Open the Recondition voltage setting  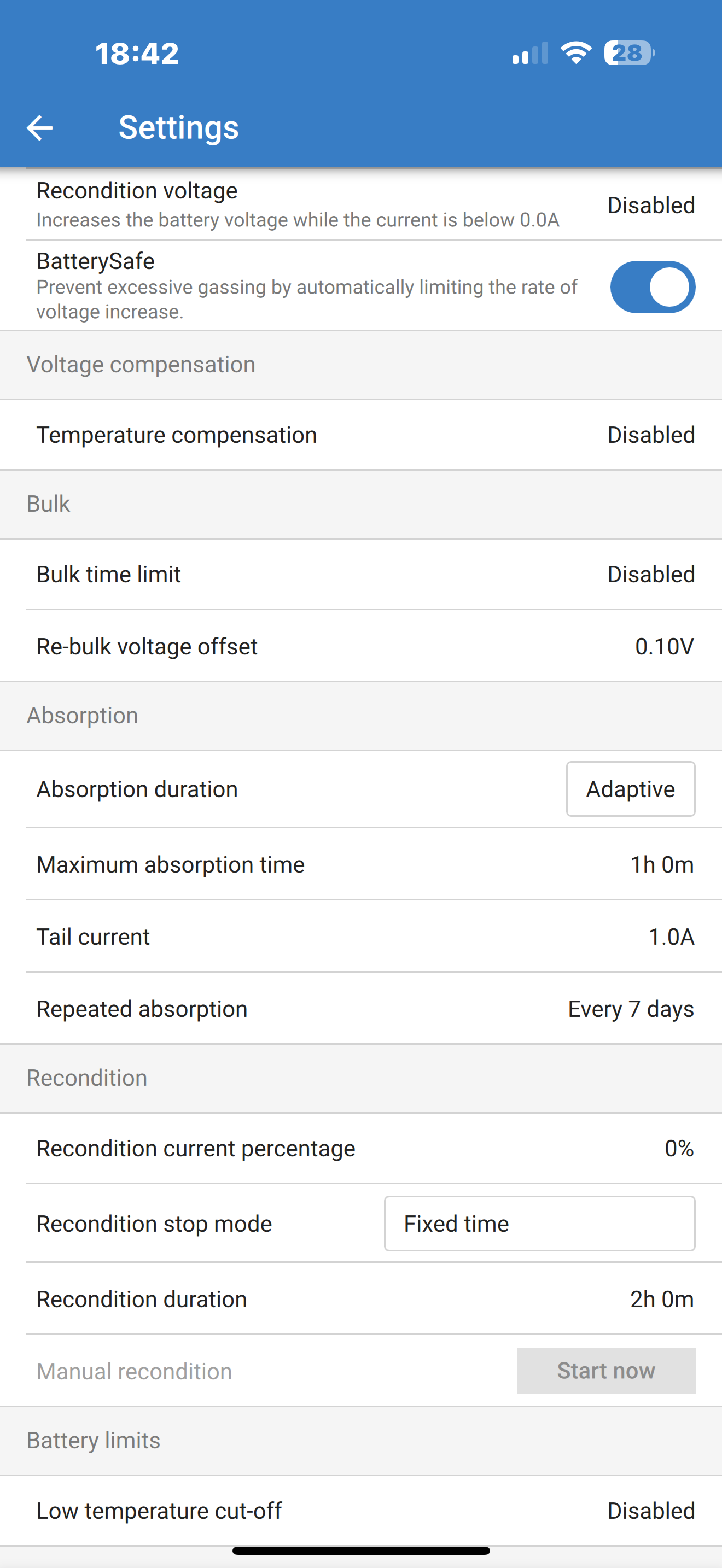pyautogui.click(x=361, y=204)
